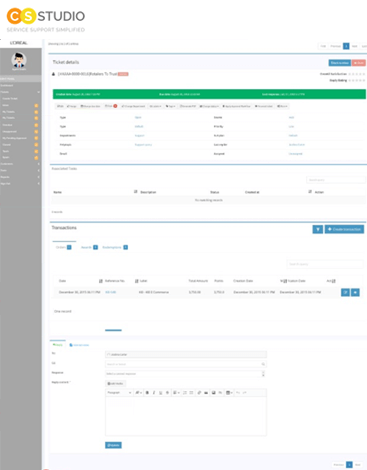Click the Add Media button
The image size is (367, 470).
pyautogui.click(x=115, y=383)
